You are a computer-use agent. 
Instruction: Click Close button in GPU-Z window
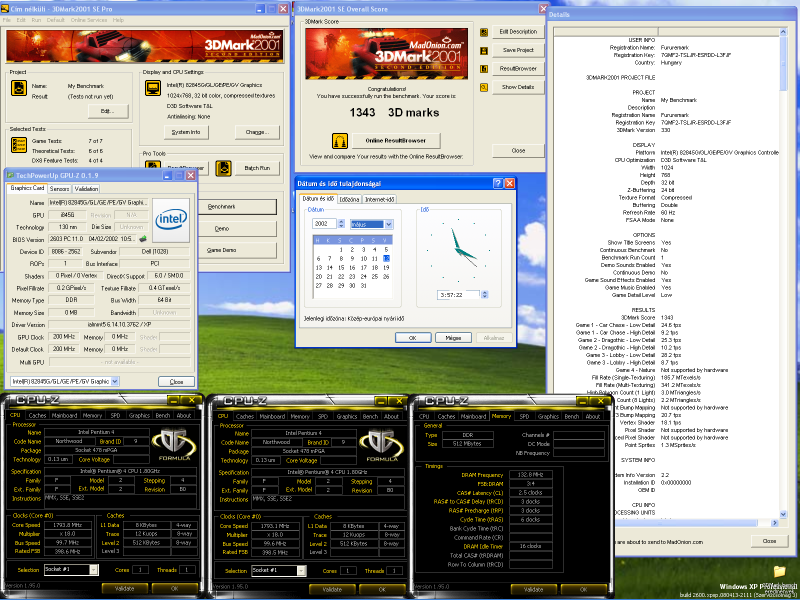coord(176,382)
